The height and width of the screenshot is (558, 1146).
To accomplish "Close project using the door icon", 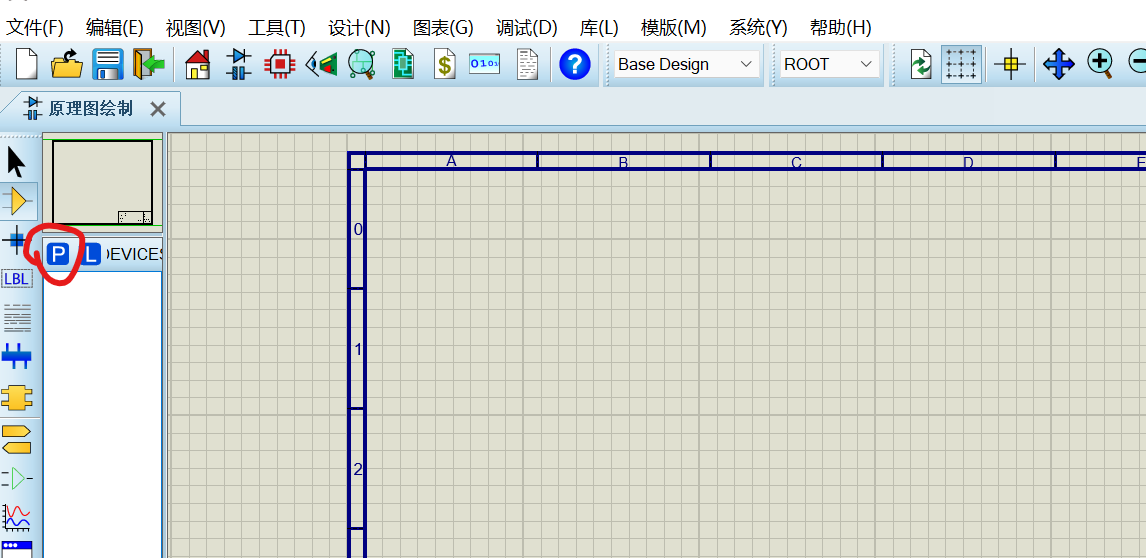I will 148,64.
